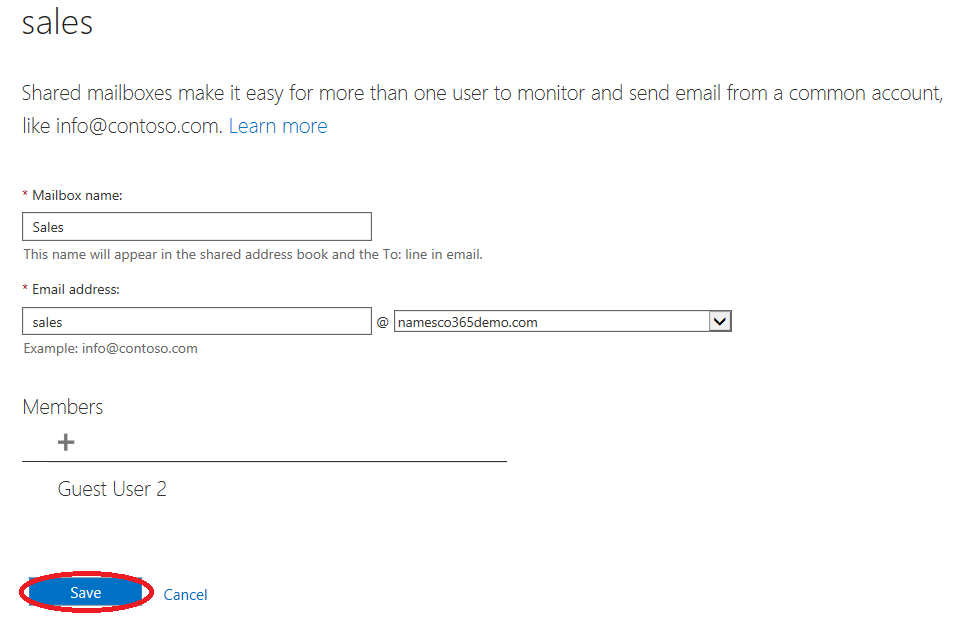Click the Email address label
Viewport: 968px width, 641px height.
(x=75, y=289)
